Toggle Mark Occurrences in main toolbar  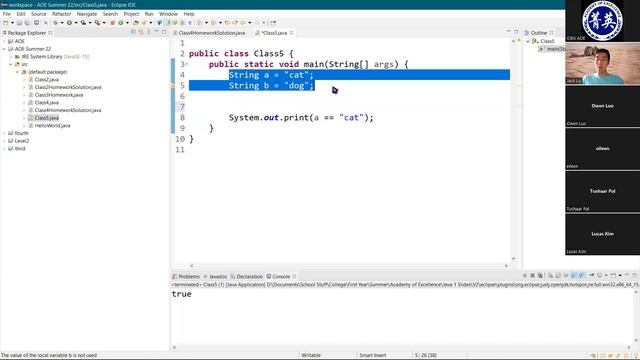168,23
